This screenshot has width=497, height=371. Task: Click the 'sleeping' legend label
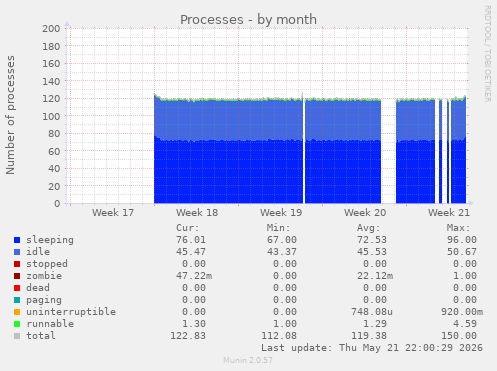point(50,240)
